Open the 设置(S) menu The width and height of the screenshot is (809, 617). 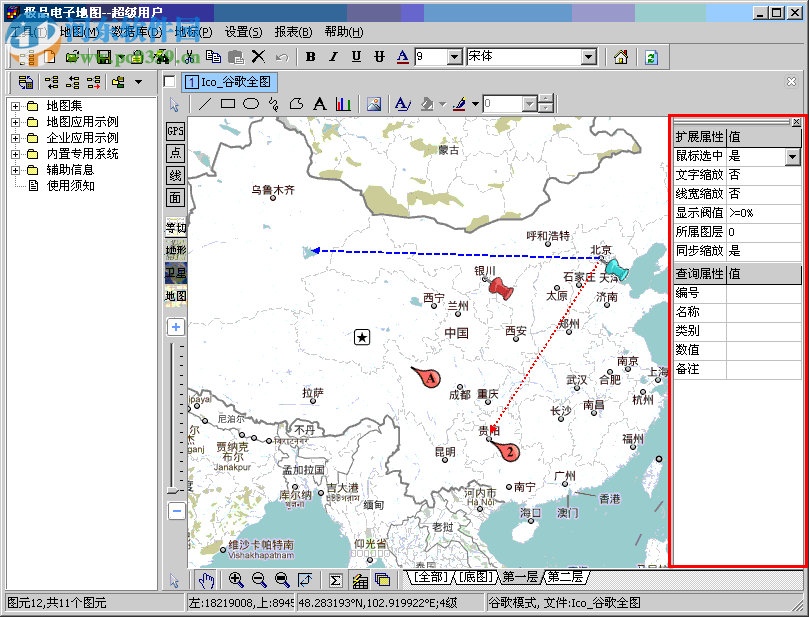243,32
